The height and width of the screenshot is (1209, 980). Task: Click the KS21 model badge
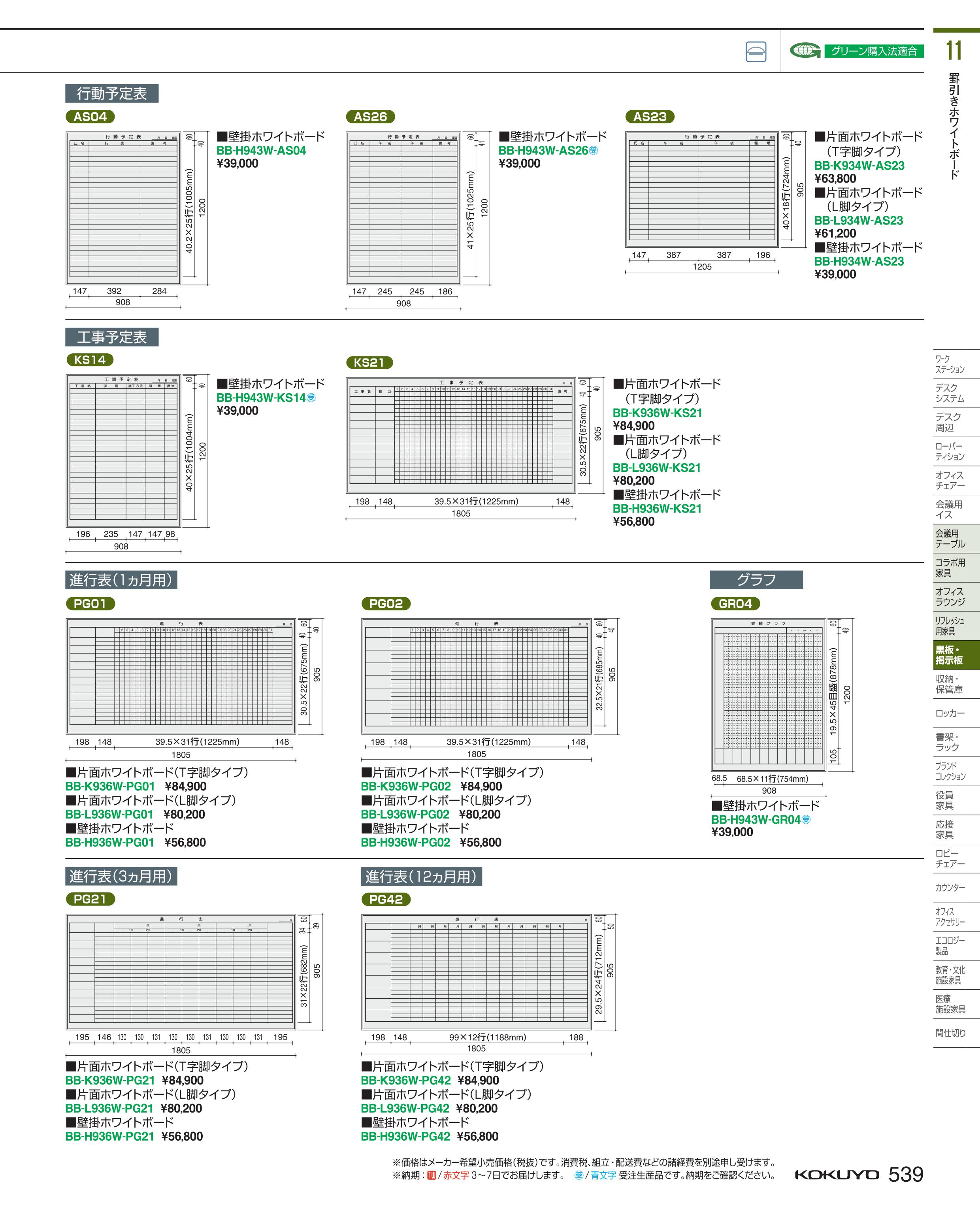pos(369,362)
